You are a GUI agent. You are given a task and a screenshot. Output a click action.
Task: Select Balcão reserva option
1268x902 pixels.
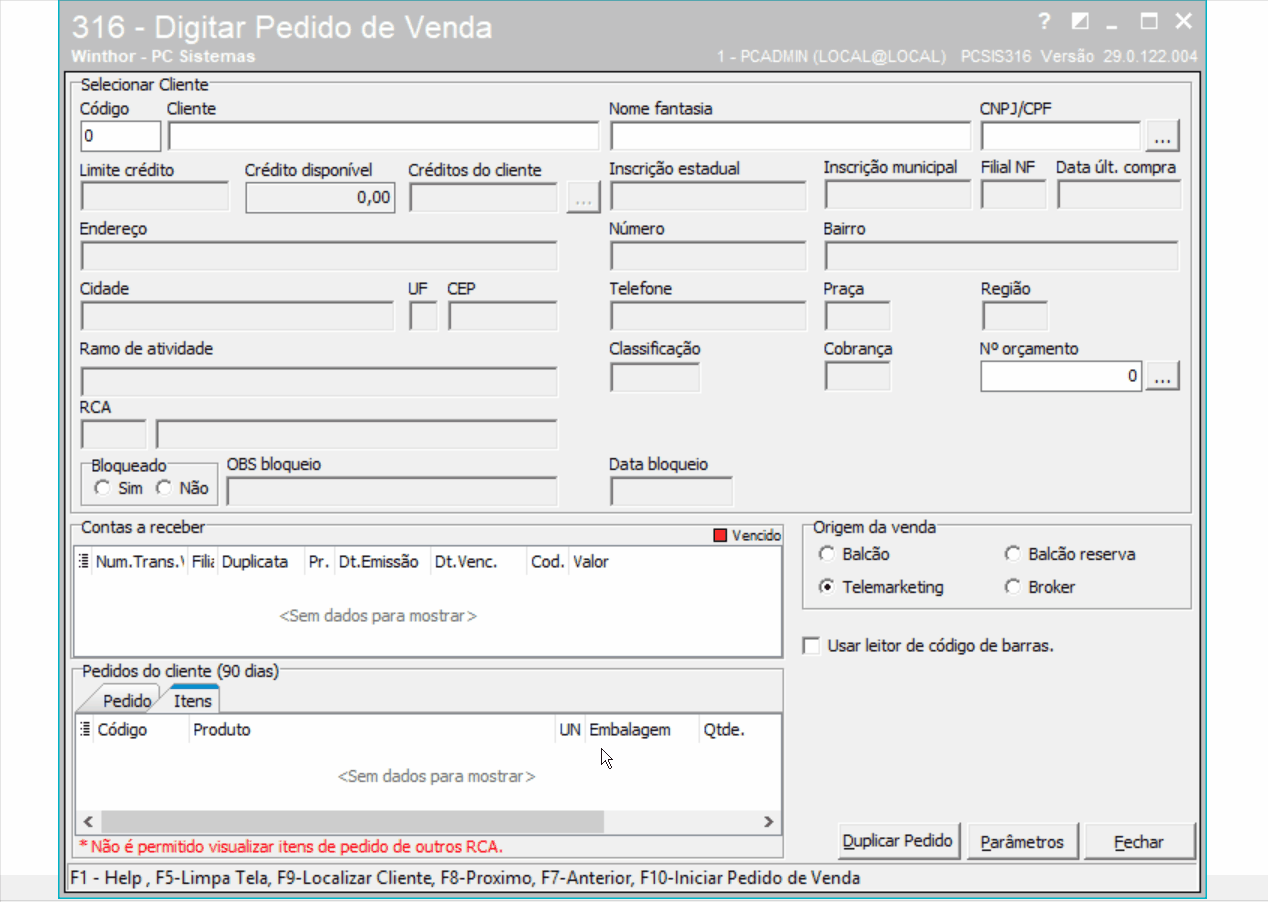coord(1012,554)
